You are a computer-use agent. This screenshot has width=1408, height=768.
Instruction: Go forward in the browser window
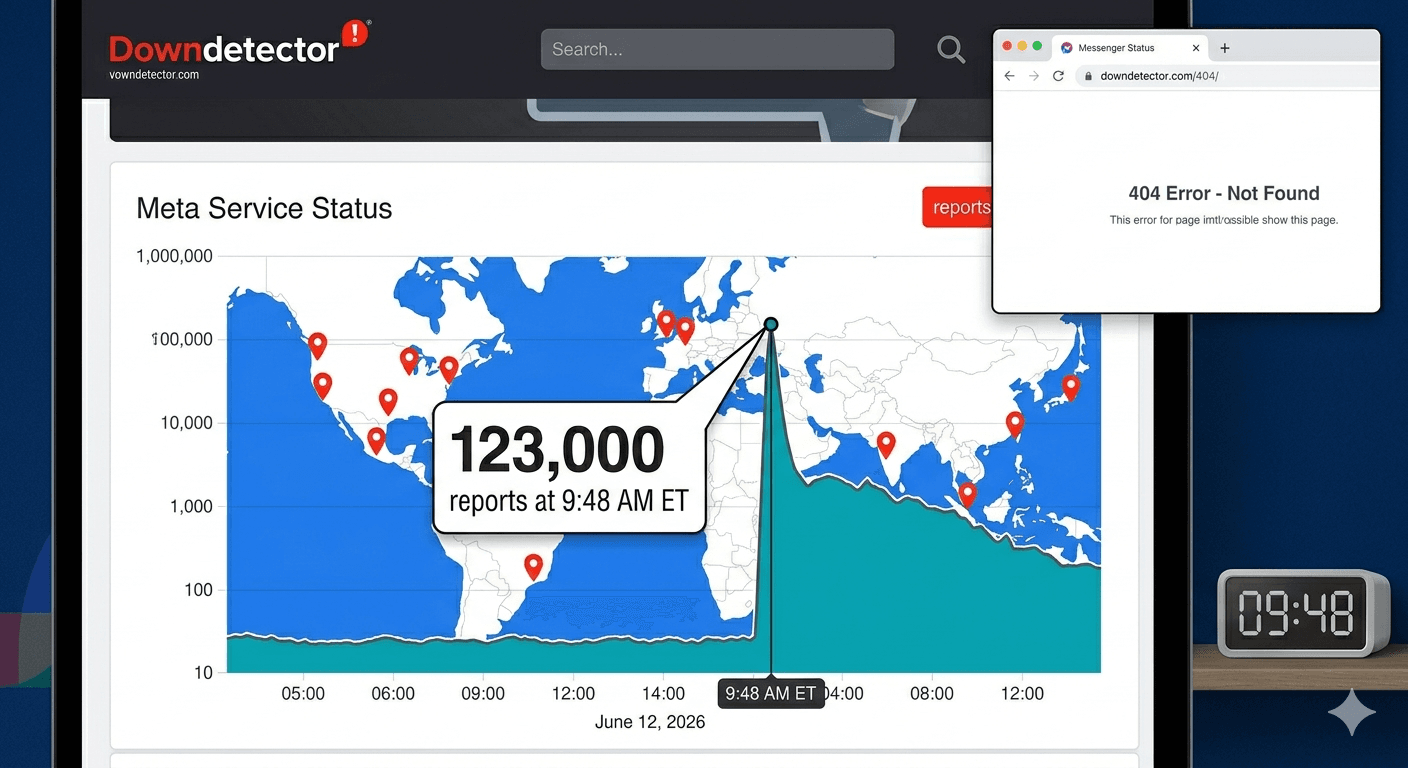click(1034, 76)
